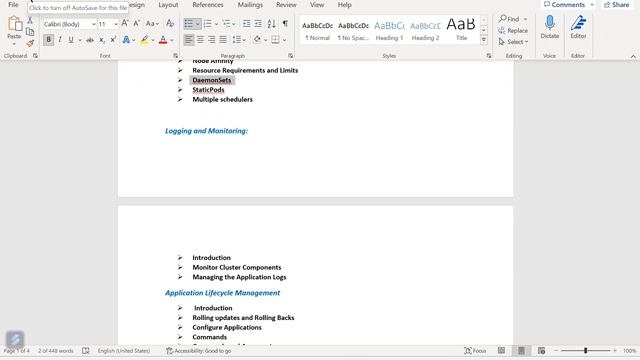Apply Title style
Screen dimensions: 640x360
point(461,30)
